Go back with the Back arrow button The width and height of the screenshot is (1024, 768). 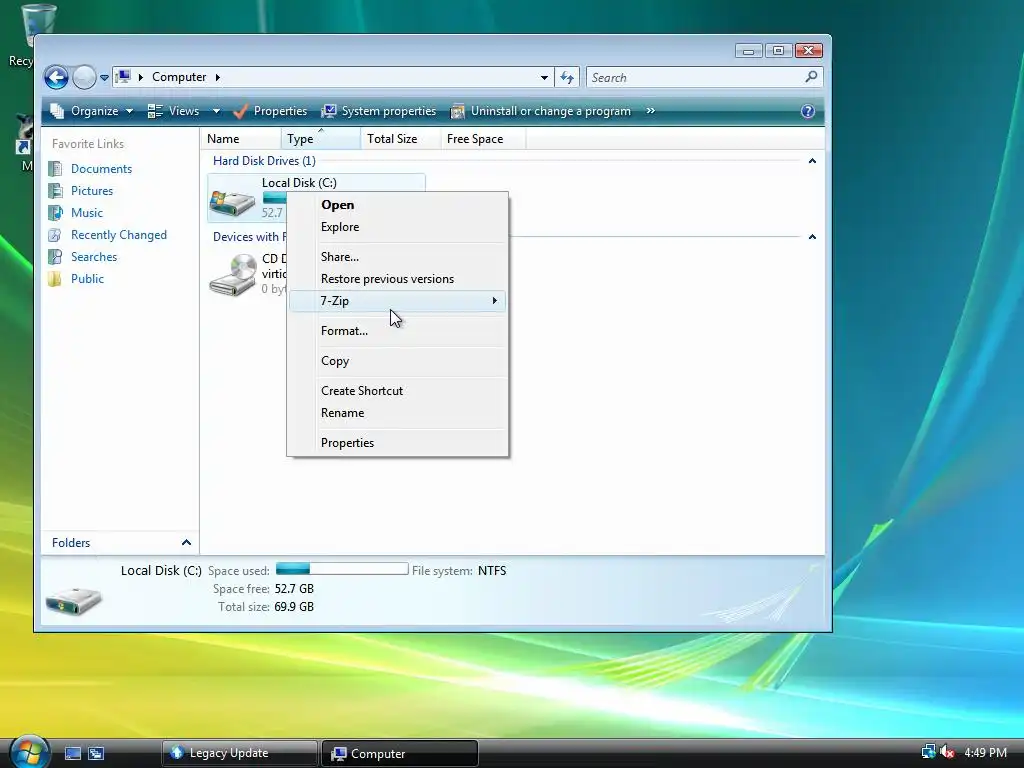[56, 78]
